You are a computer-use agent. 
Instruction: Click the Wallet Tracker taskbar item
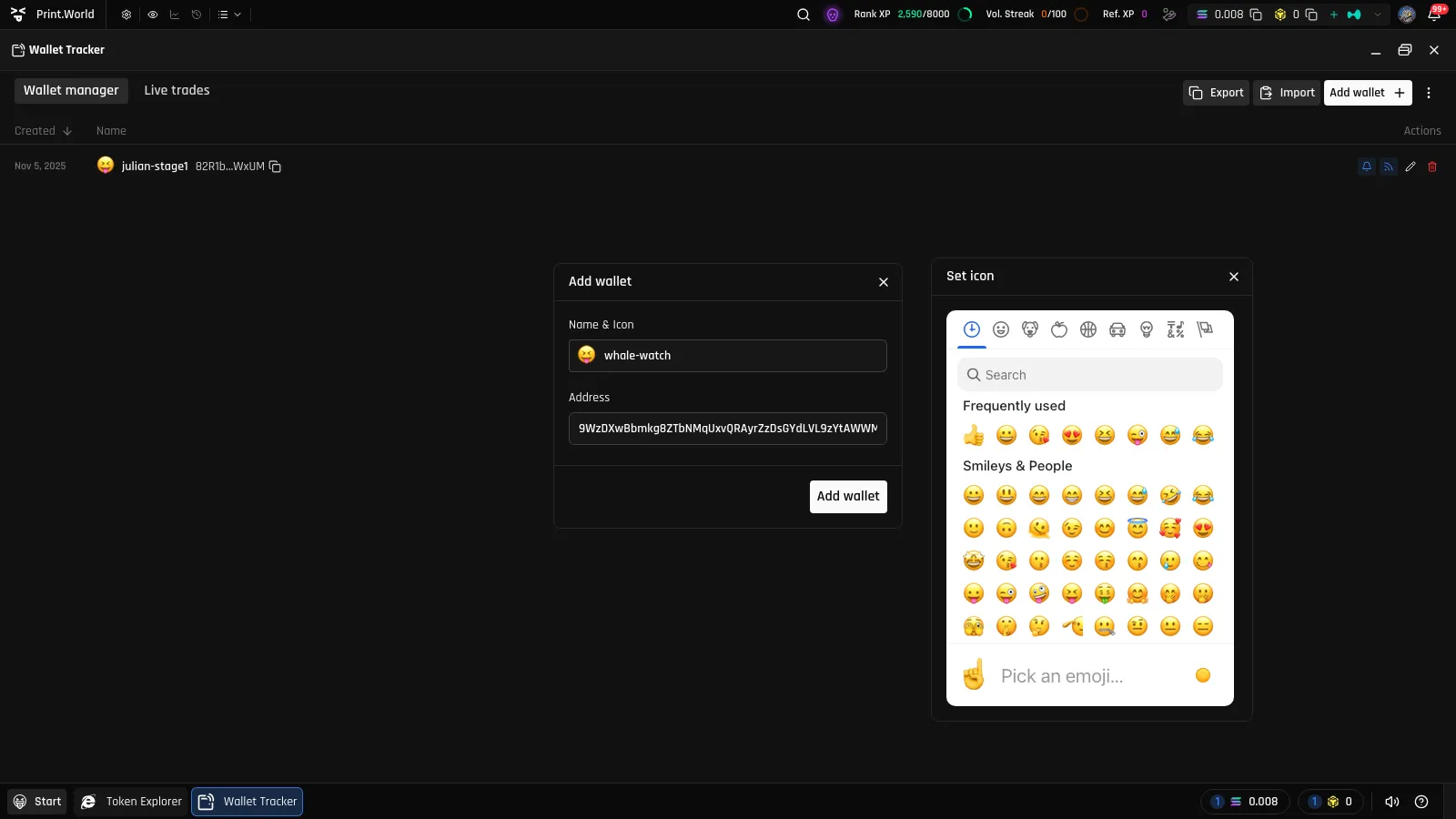click(x=247, y=802)
